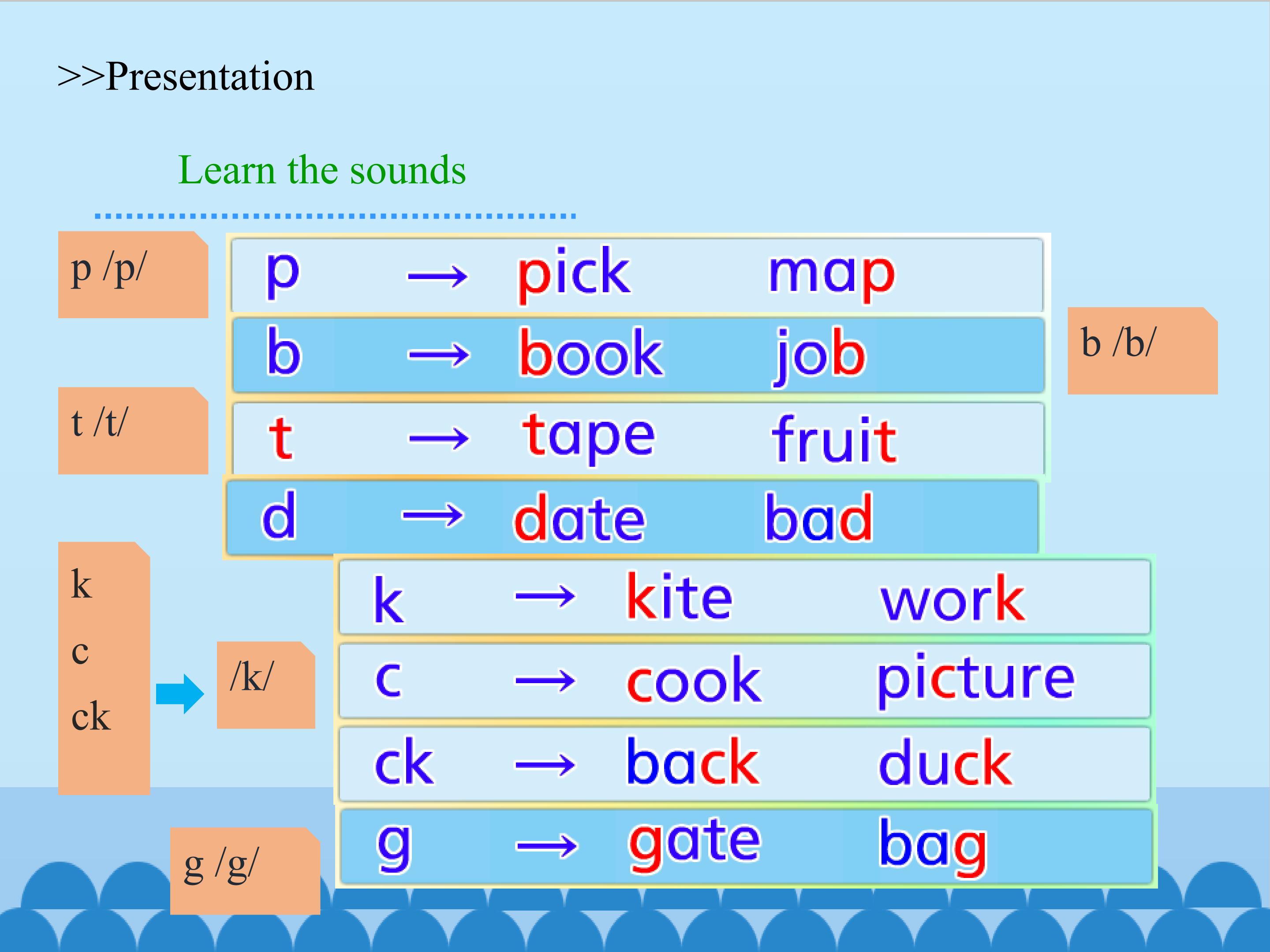The image size is (1270, 952).
Task: Click the word fruit
Action: tap(833, 439)
